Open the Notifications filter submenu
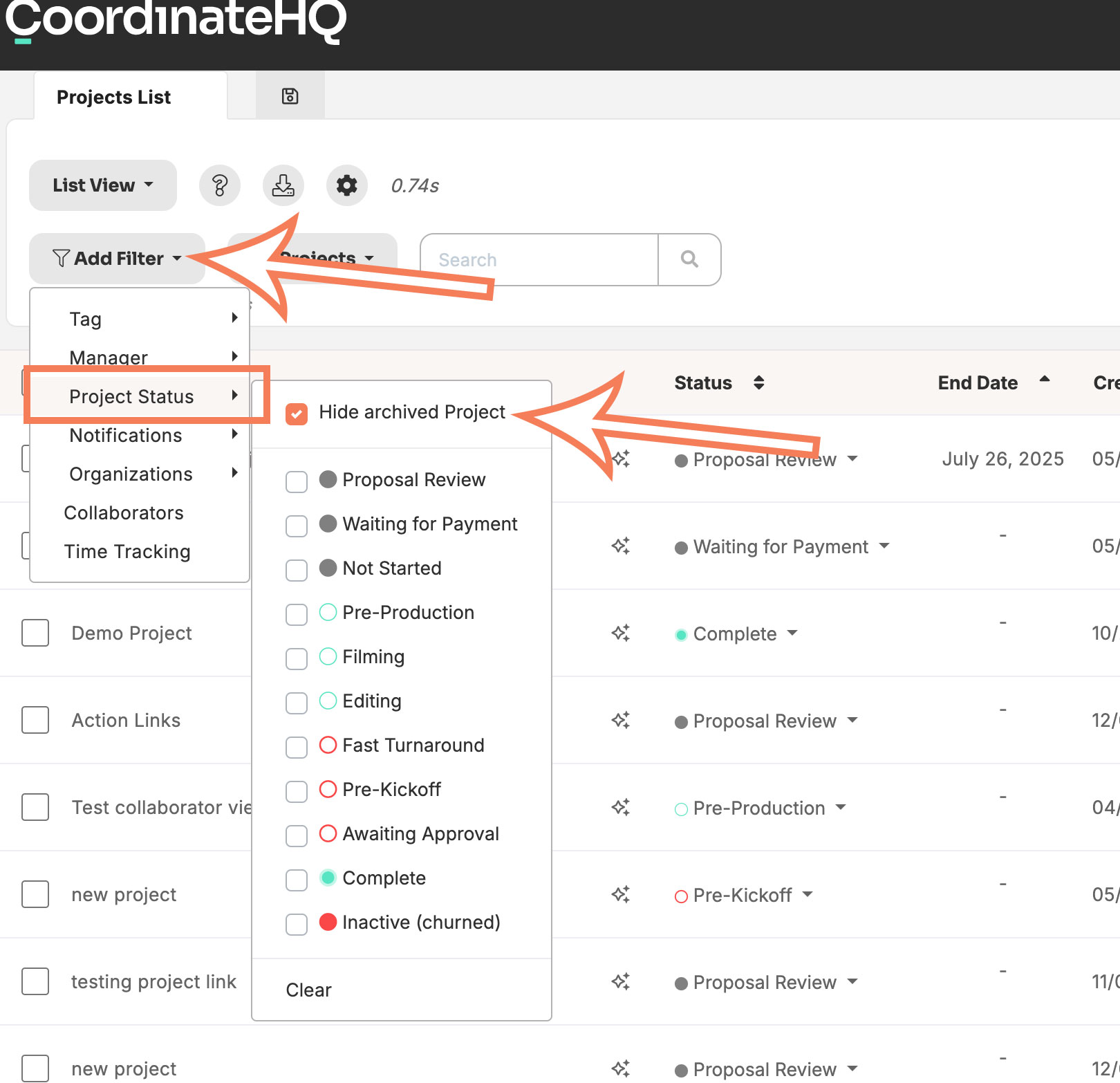The width and height of the screenshot is (1120, 1083). pos(140,435)
